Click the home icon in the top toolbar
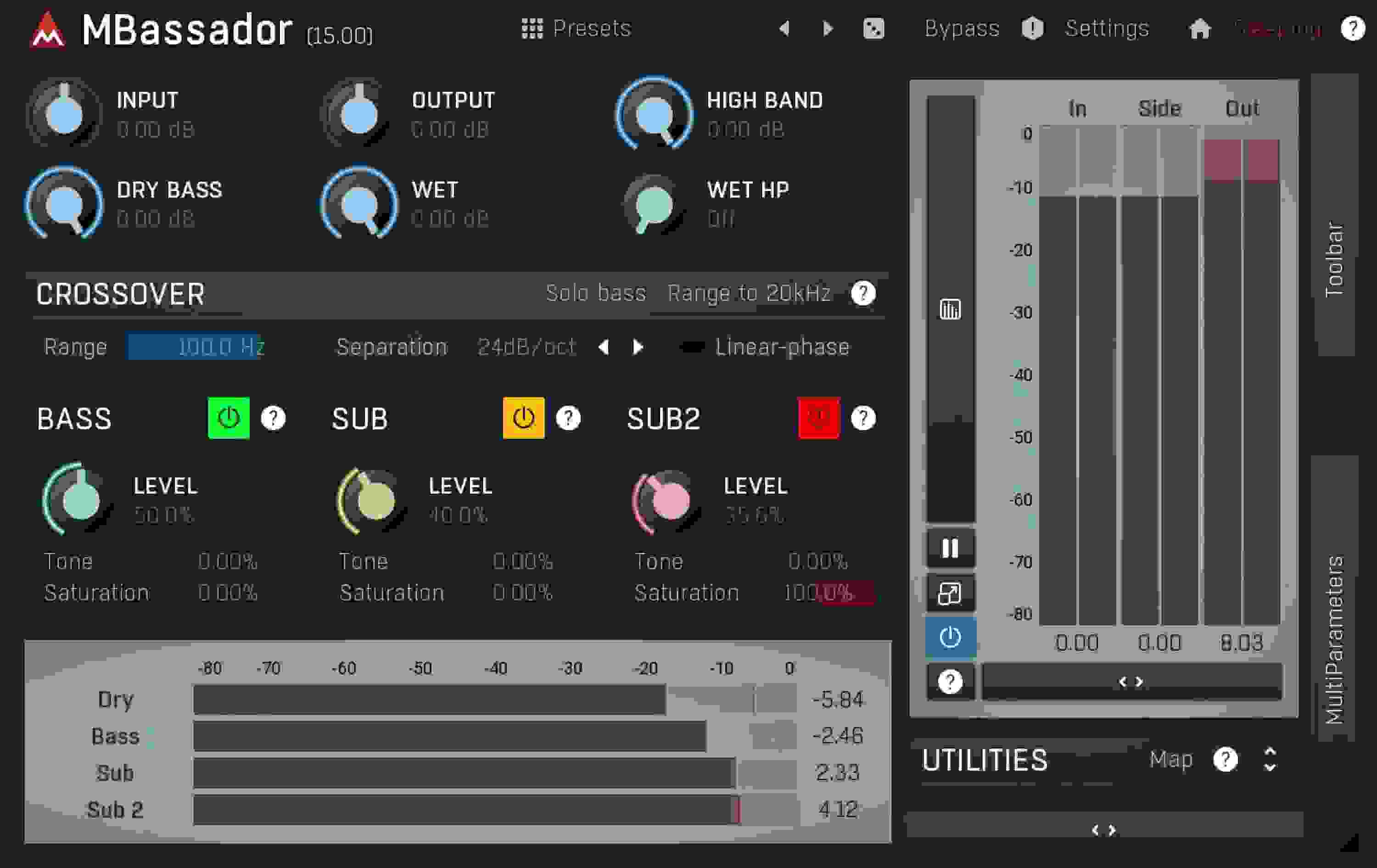This screenshot has width=1377, height=868. pos(1200,28)
